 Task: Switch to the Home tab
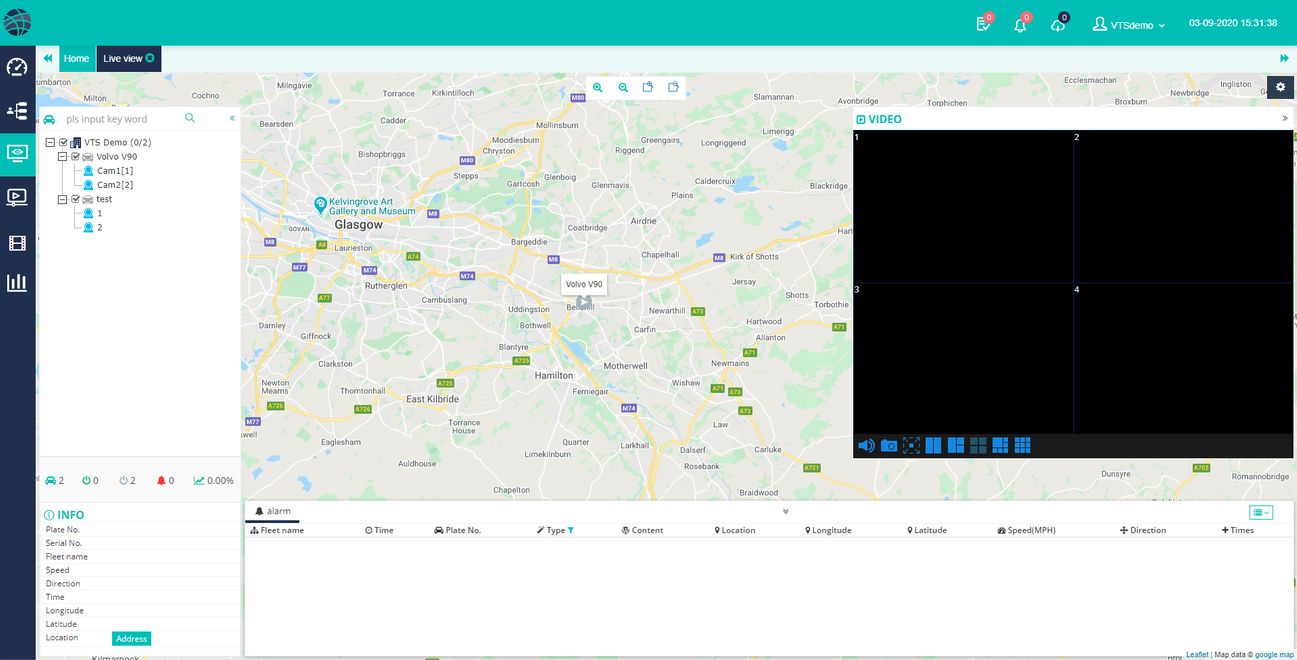pos(76,58)
